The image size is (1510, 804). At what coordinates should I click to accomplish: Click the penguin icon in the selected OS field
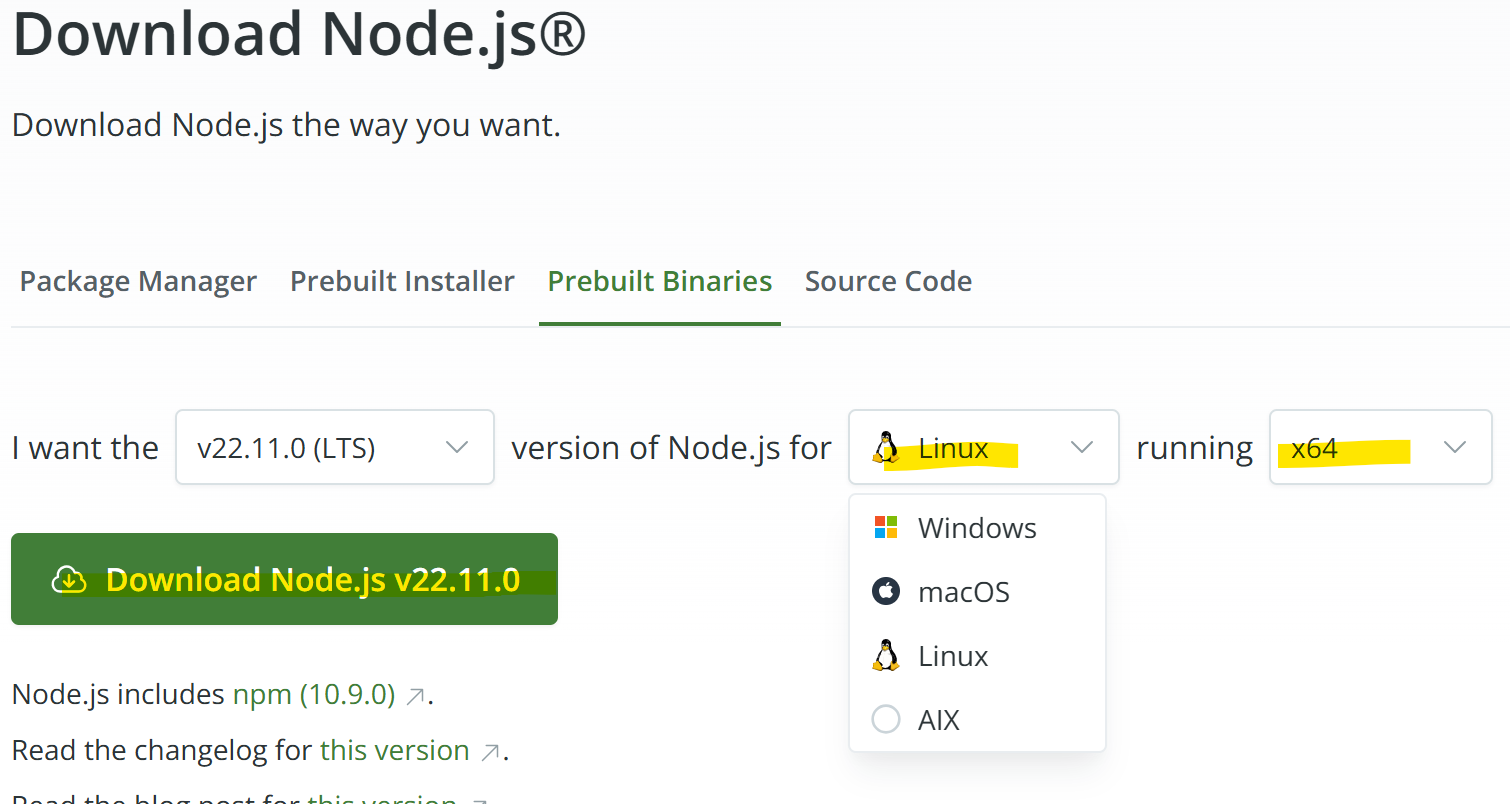pos(885,448)
